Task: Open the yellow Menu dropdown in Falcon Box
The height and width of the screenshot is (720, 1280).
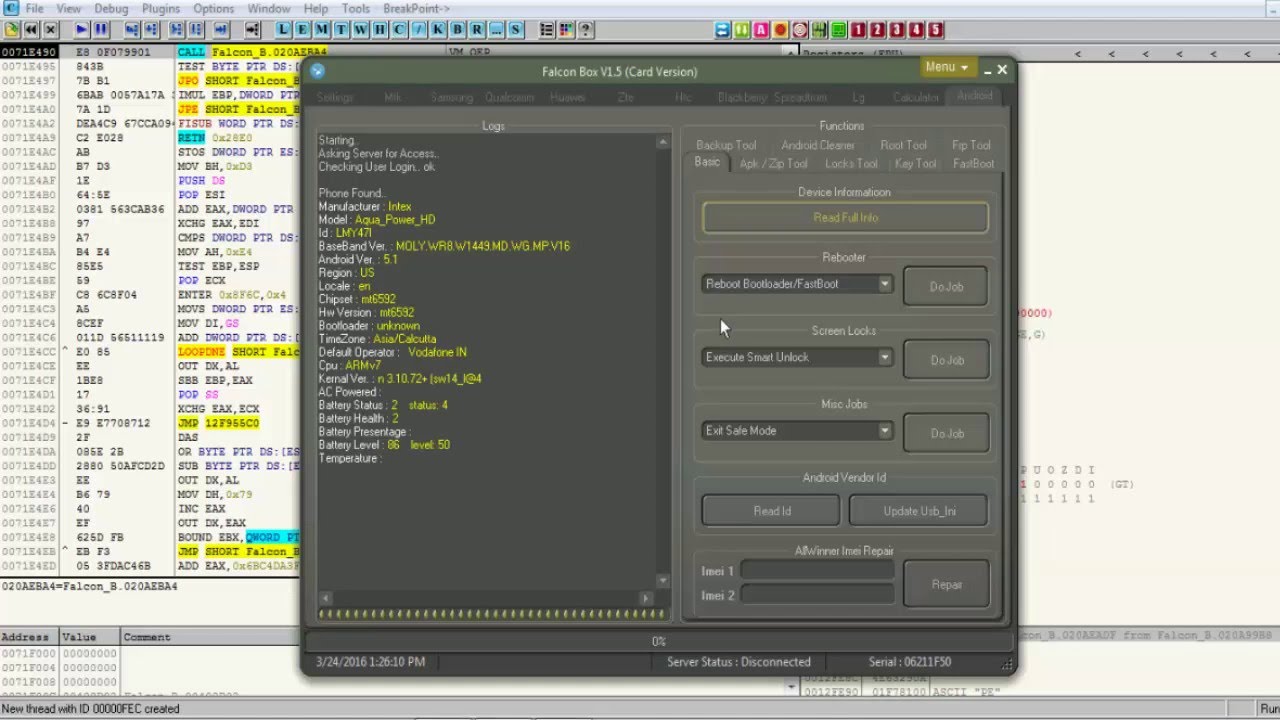Action: click(946, 67)
